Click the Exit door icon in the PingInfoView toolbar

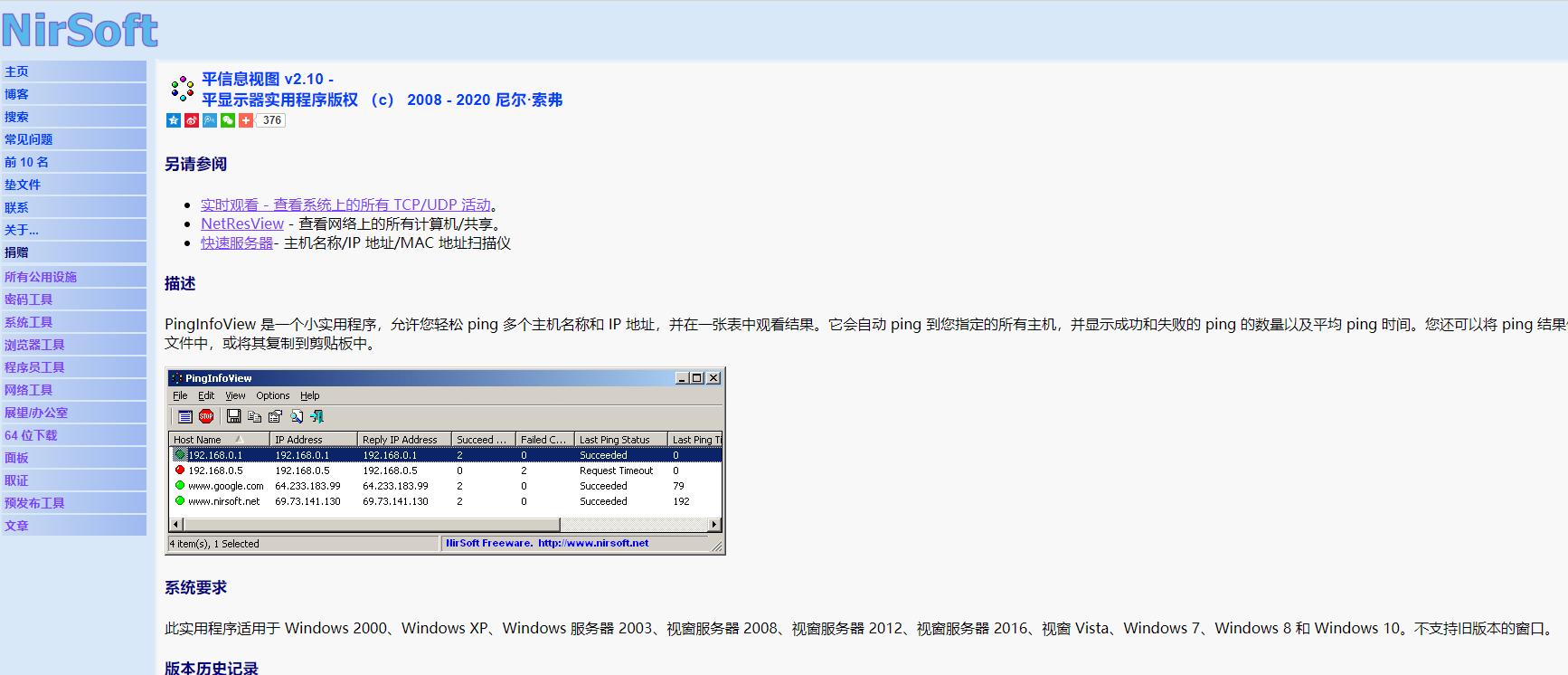(316, 416)
